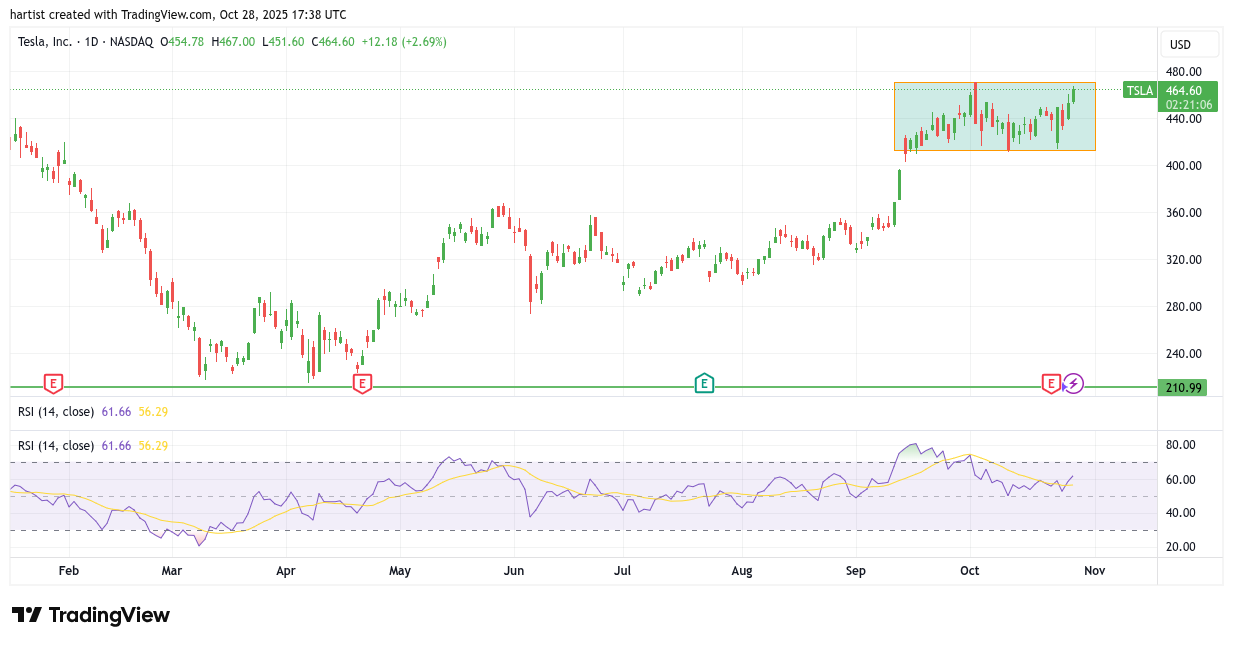
Task: Click the red earnings marker in late April
Action: [x=362, y=383]
